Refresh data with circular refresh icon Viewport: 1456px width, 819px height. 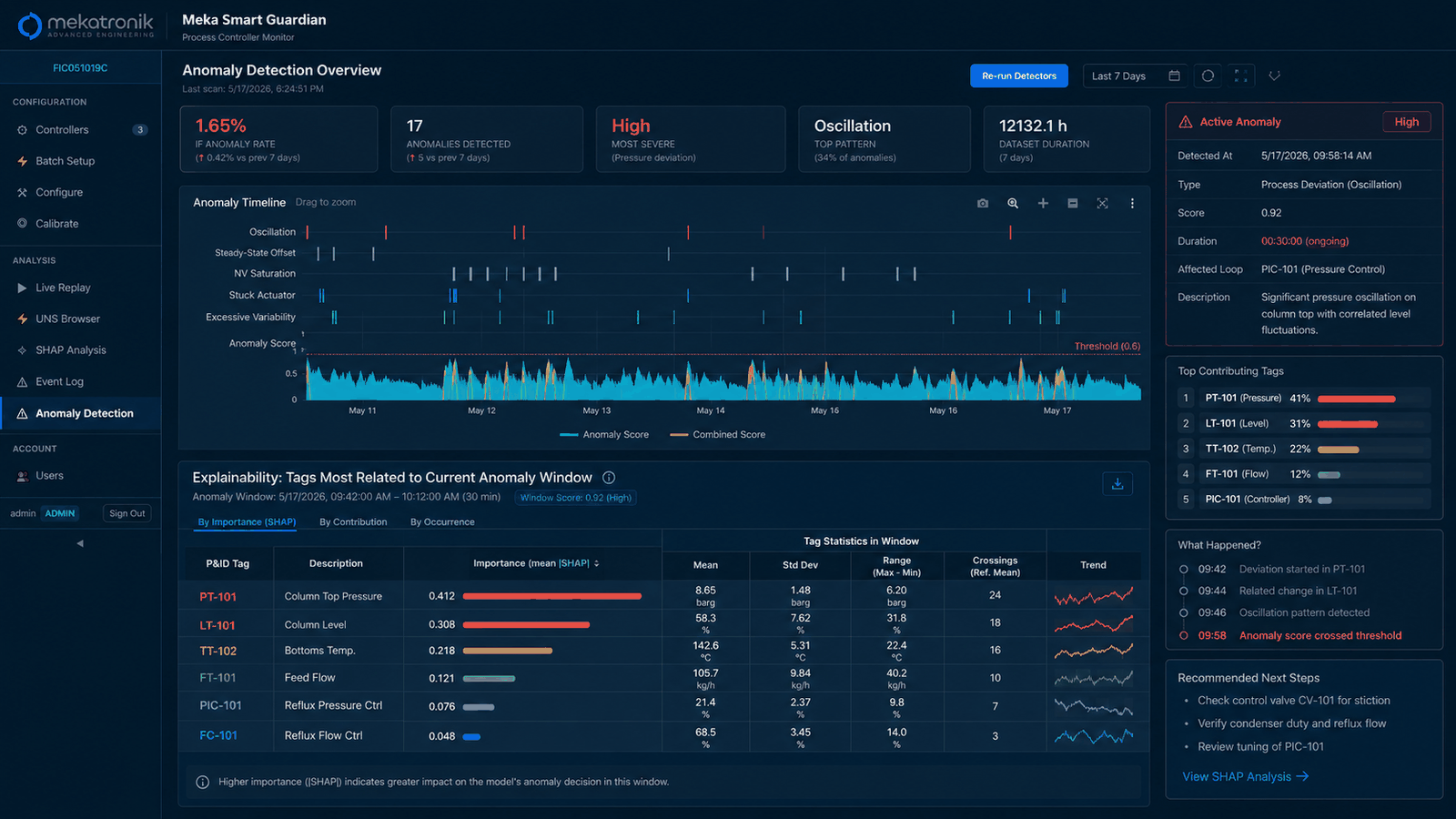coord(1208,76)
